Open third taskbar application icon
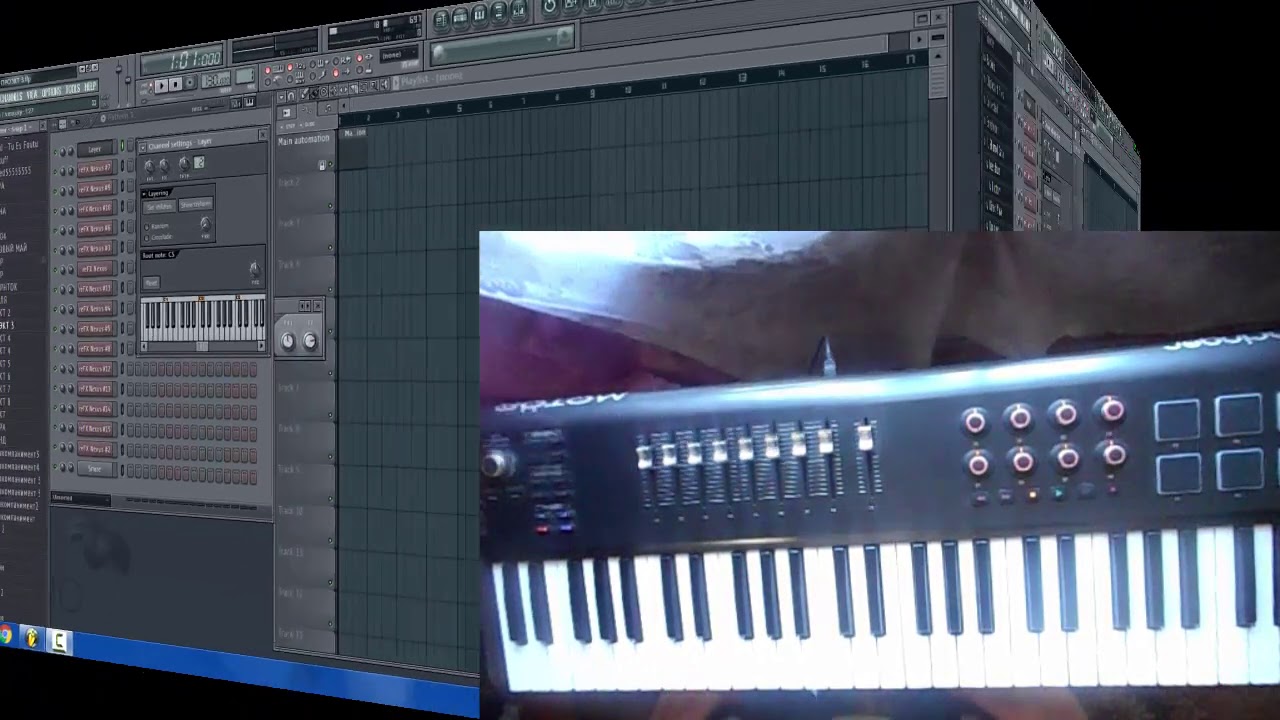 click(x=60, y=641)
